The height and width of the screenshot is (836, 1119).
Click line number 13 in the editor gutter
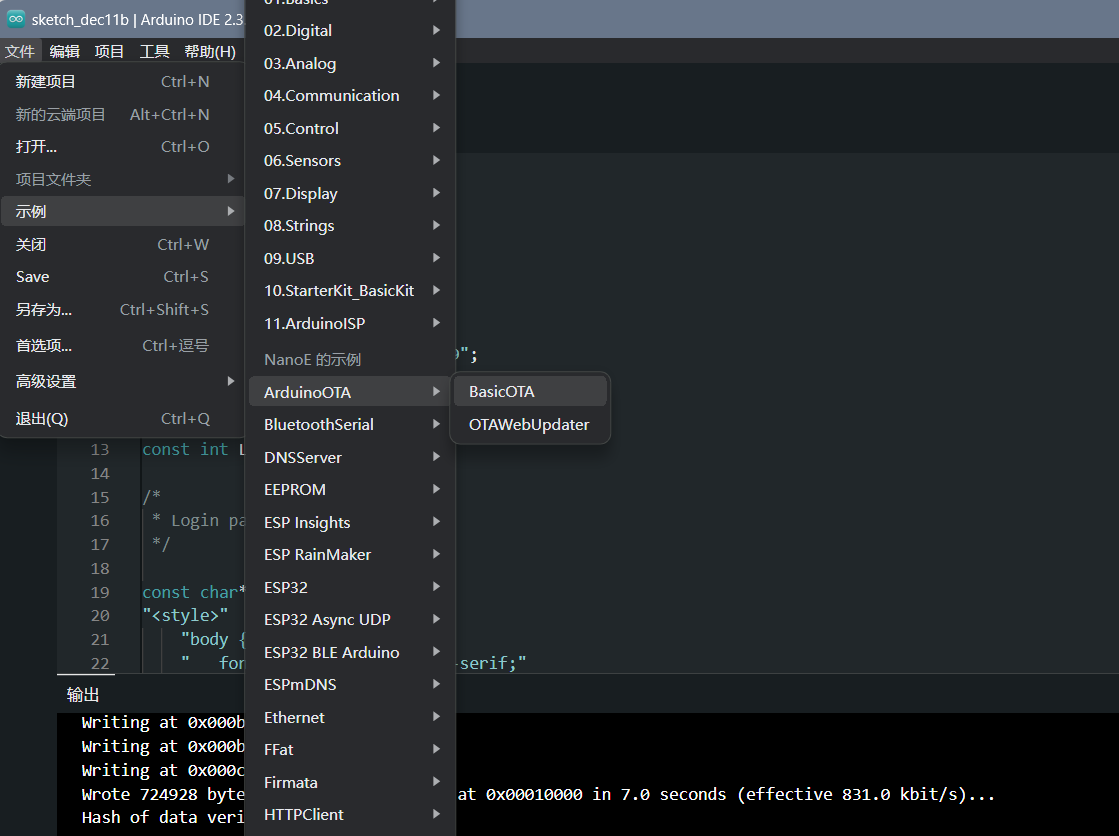[x=100, y=450]
